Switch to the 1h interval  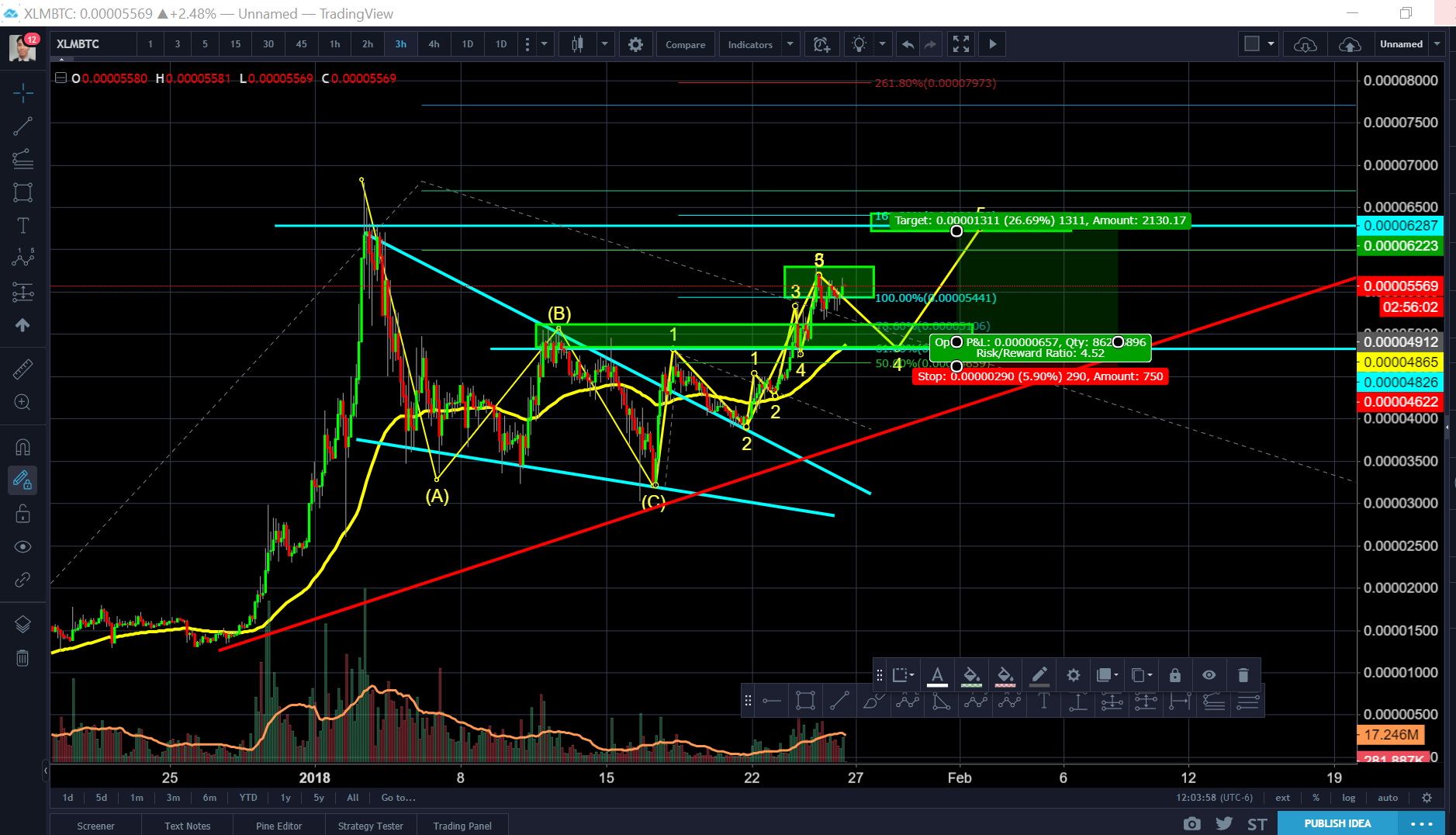coord(334,44)
